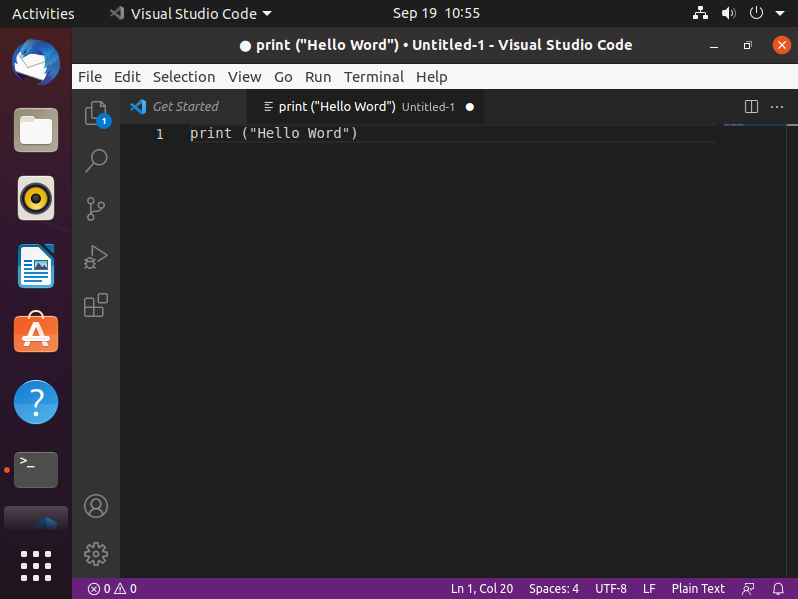Open the Edit menu
Screen dimensions: 798x599
127,77
